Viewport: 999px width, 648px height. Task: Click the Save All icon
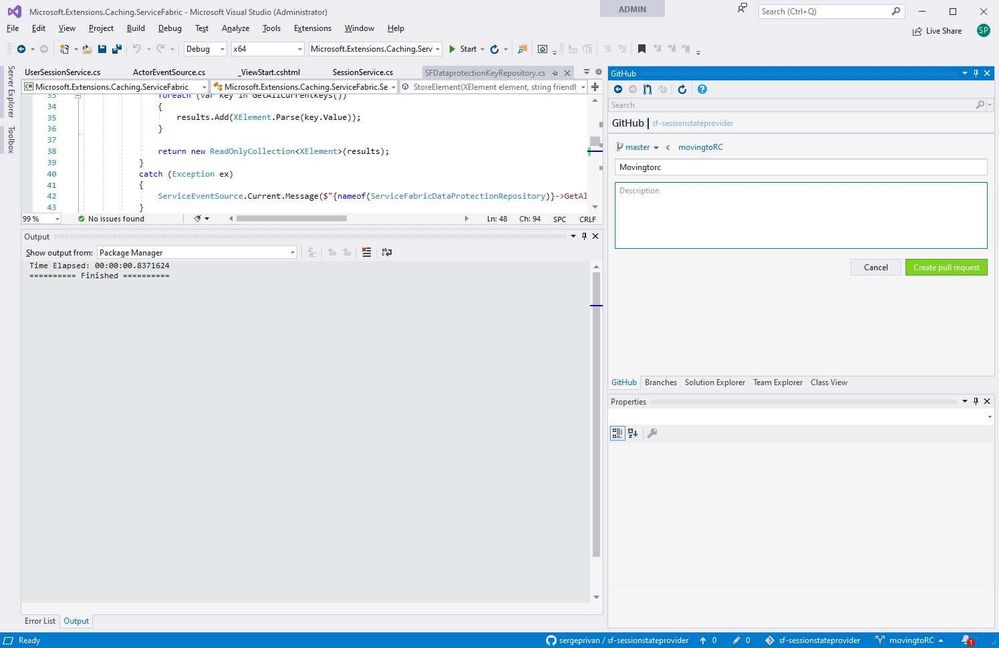117,49
